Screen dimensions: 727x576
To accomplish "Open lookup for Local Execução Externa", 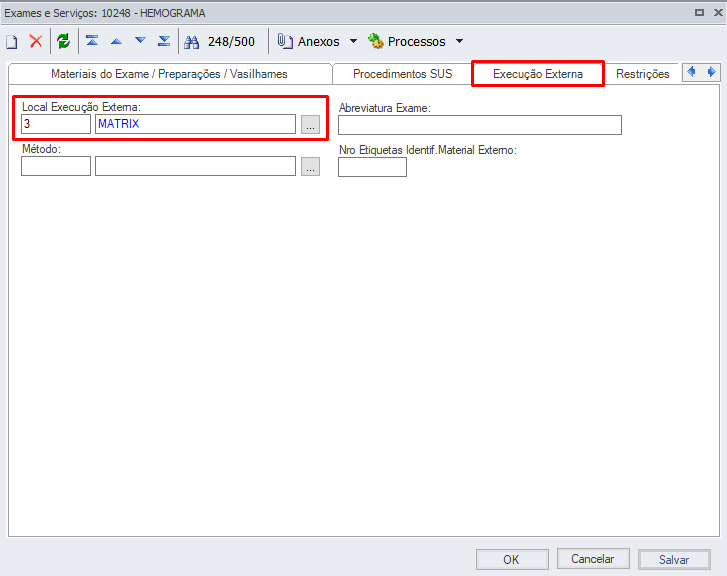I will [x=310, y=124].
